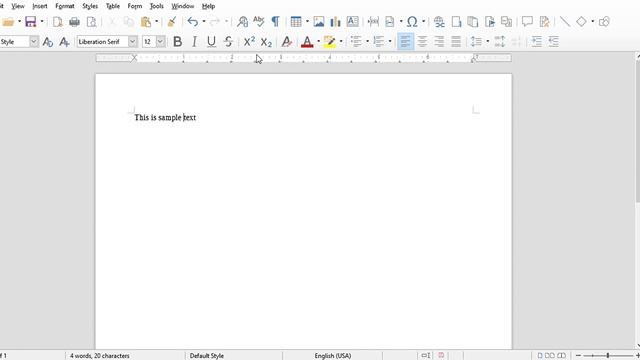640x360 pixels.
Task: Justify the paragraph
Action: (456, 42)
